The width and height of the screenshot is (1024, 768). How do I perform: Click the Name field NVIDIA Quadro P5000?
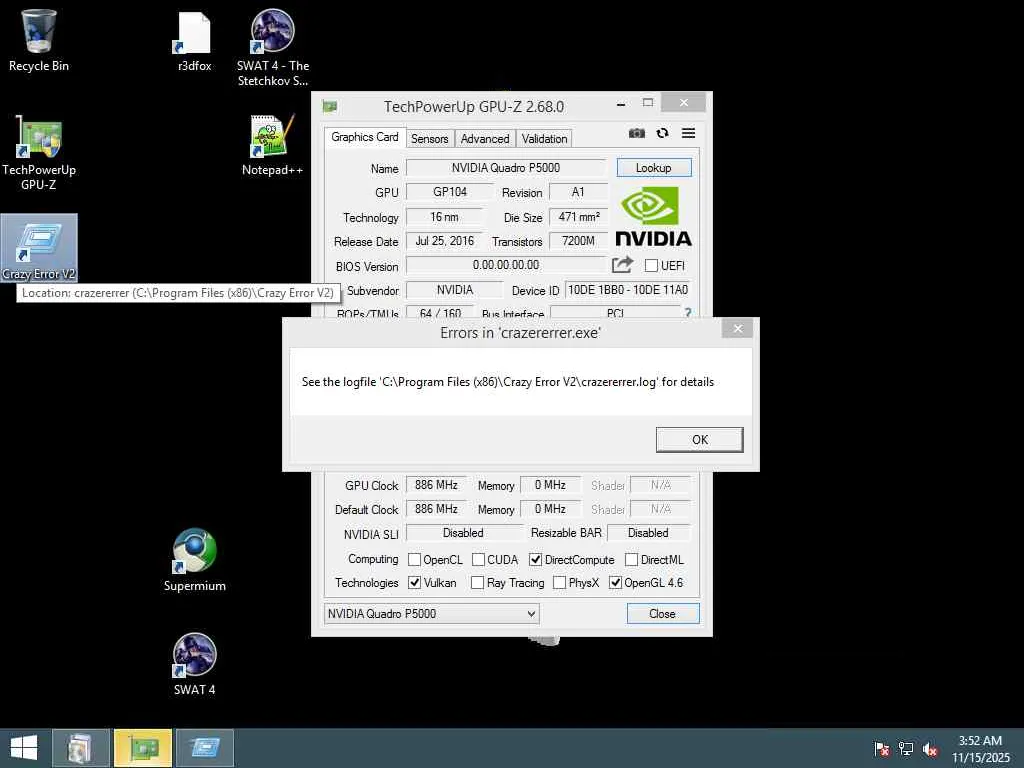click(x=506, y=168)
